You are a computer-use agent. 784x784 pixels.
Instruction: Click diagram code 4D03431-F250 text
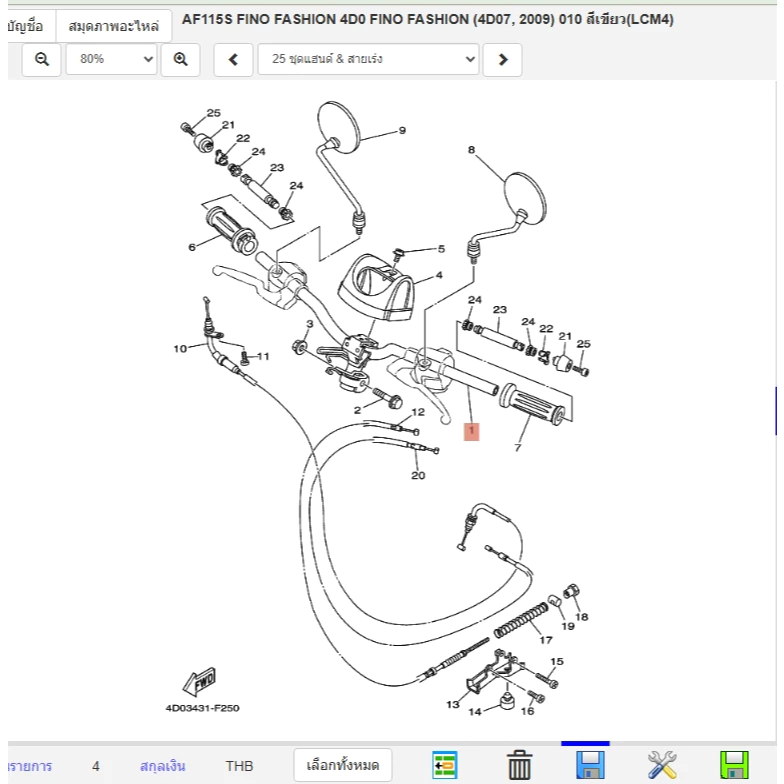point(202,708)
